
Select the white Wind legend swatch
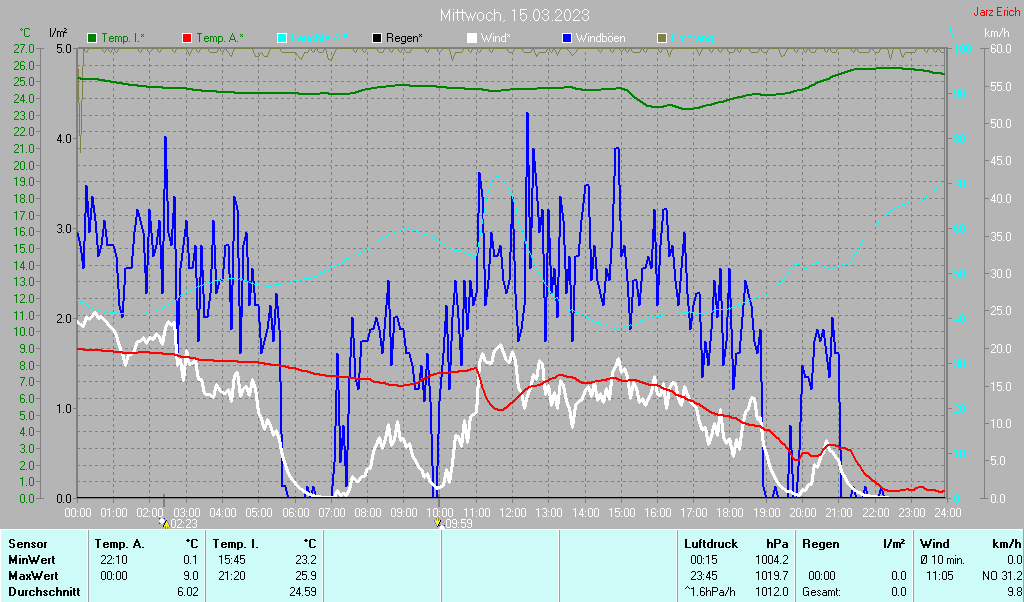click(x=472, y=38)
